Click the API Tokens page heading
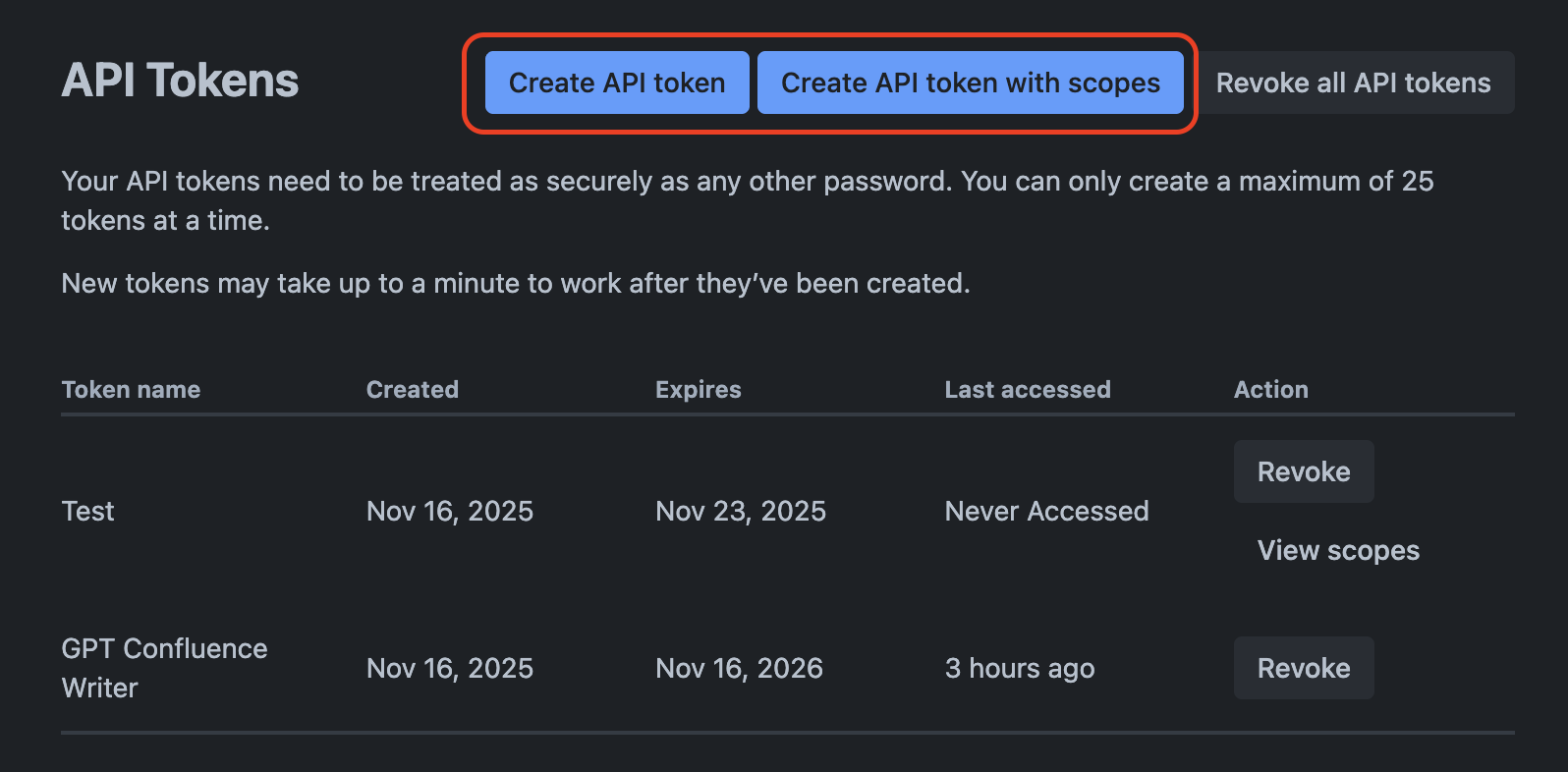Screen dimensions: 1568x772 coord(180,81)
